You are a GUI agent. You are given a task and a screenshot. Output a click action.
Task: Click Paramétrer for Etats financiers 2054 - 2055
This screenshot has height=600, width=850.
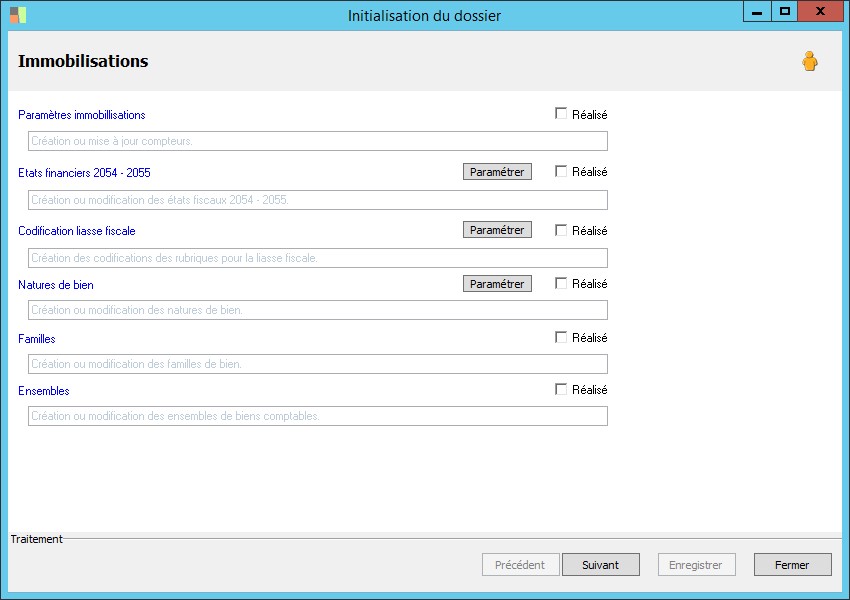497,172
